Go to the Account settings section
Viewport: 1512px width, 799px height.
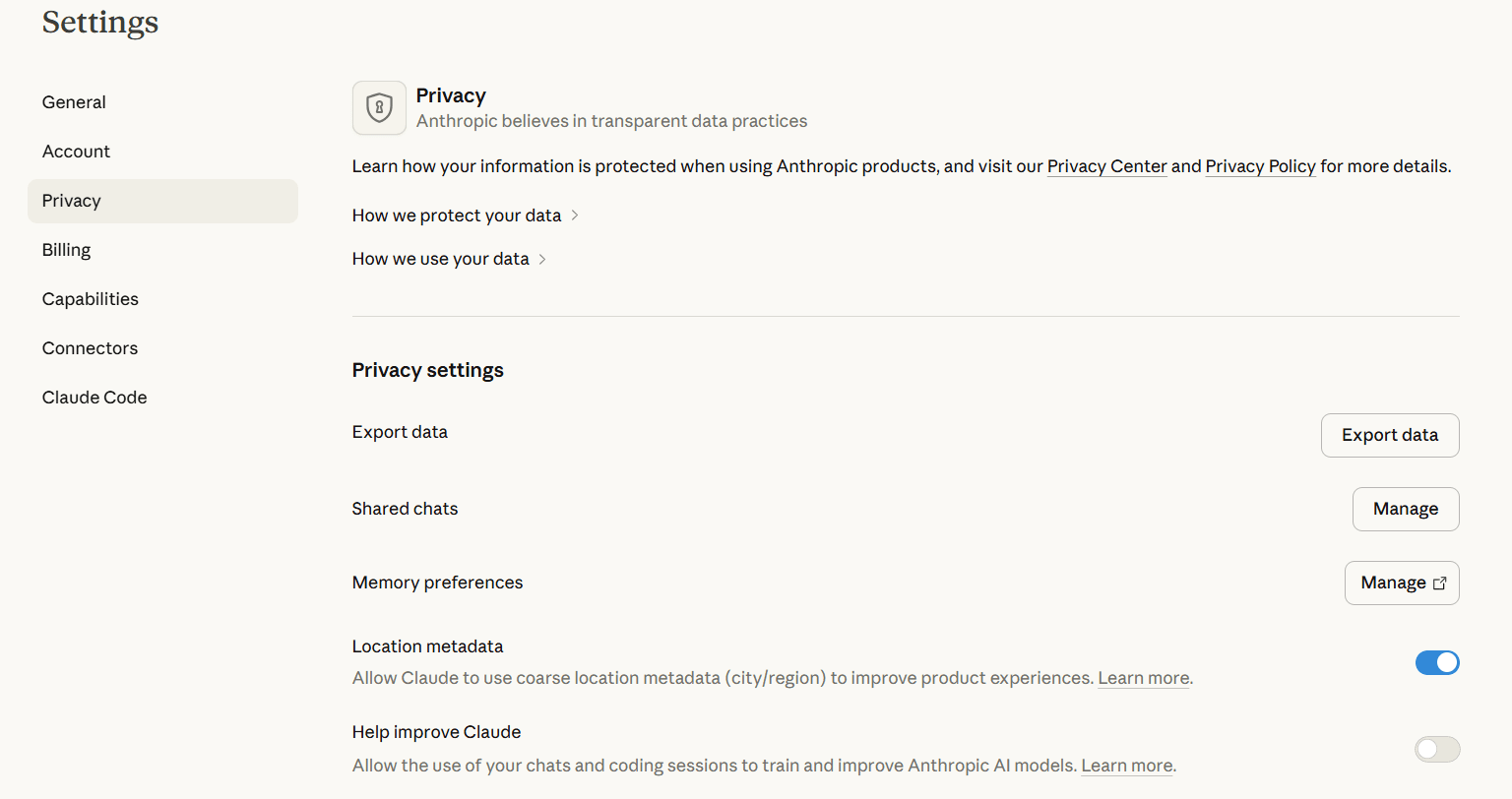pos(76,152)
